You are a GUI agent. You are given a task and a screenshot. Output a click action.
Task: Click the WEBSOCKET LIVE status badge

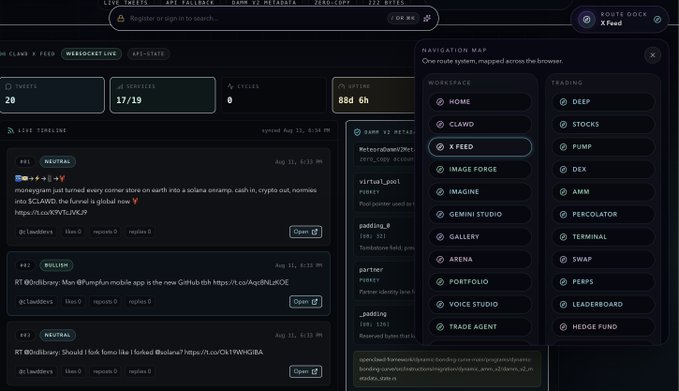coord(91,54)
